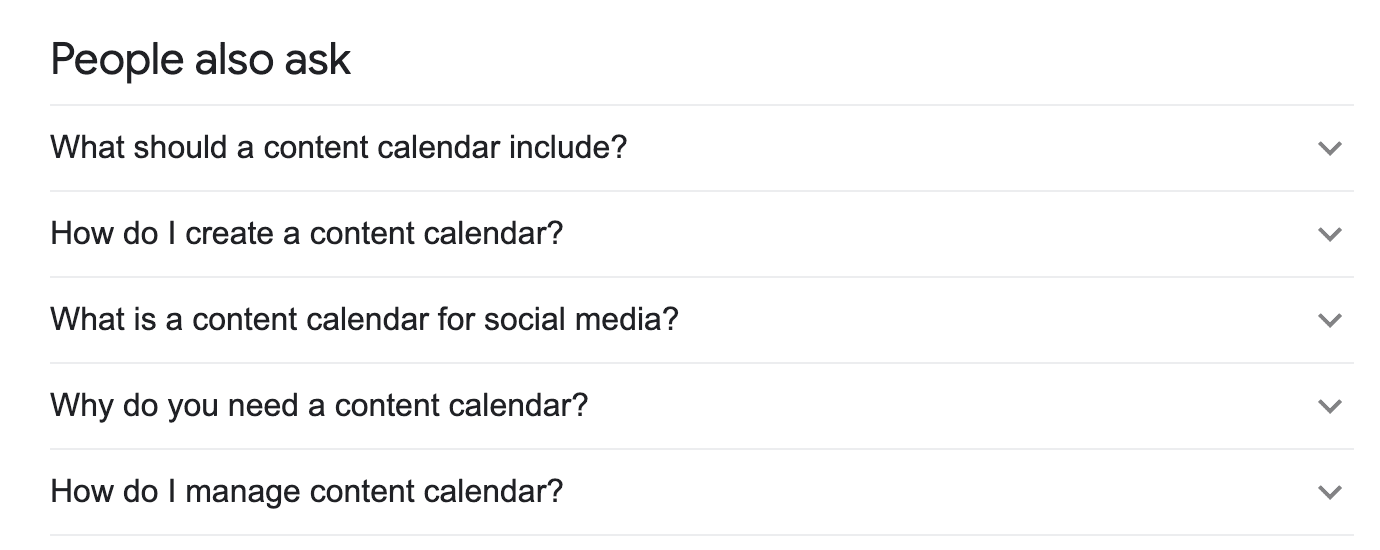Click blank space in the 'What should a content calendar include?' row

[x=950, y=148]
